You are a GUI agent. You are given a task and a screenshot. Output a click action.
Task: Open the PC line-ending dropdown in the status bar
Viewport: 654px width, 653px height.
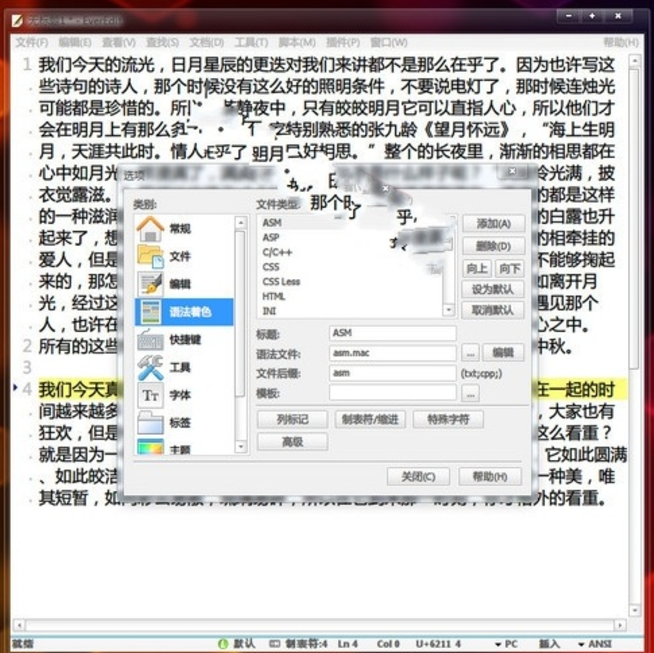click(x=506, y=644)
